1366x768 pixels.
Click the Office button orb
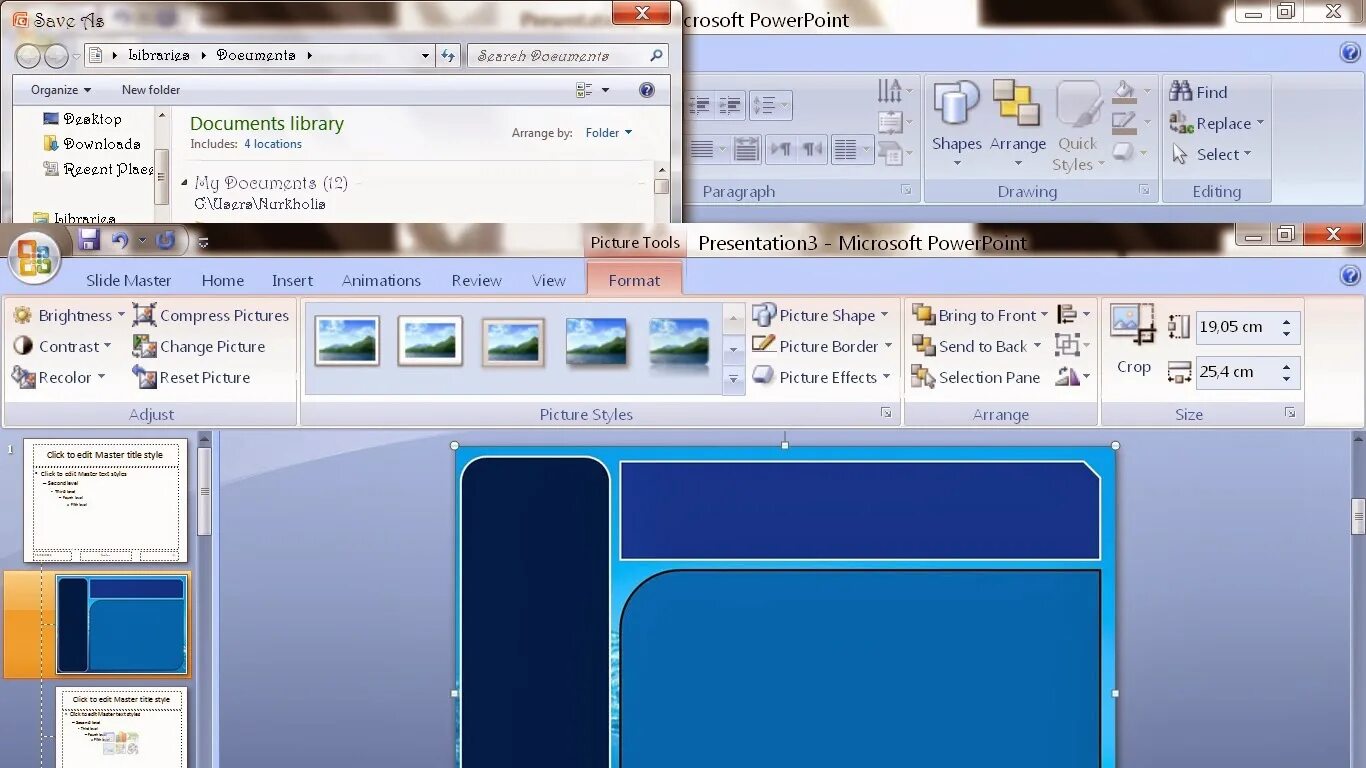(x=34, y=258)
